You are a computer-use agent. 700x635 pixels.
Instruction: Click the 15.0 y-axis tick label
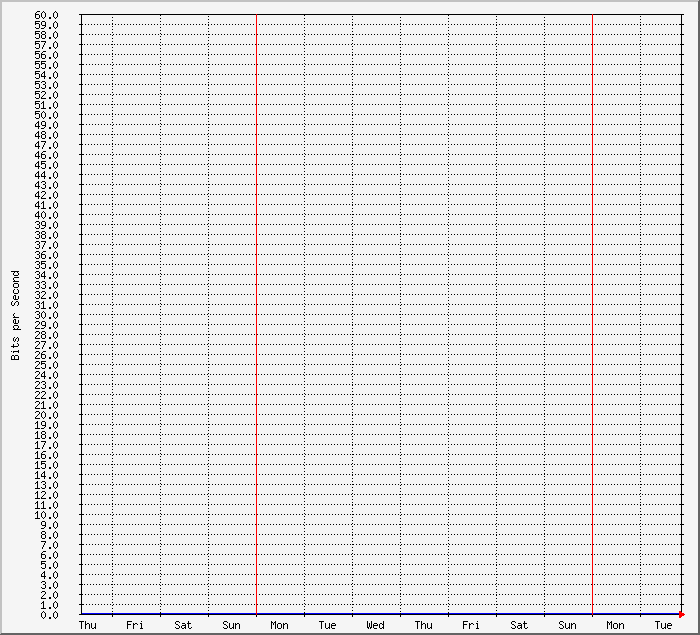pyautogui.click(x=46, y=465)
